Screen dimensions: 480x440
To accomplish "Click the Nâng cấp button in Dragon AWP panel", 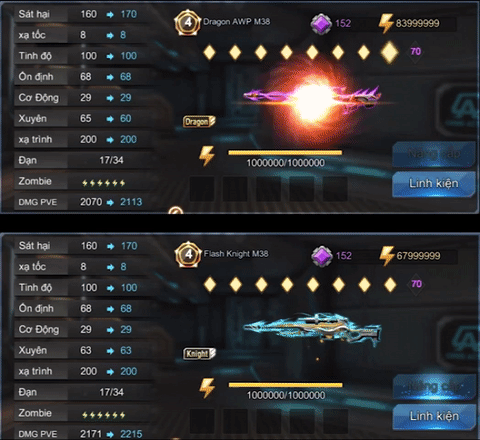I will click(434, 154).
